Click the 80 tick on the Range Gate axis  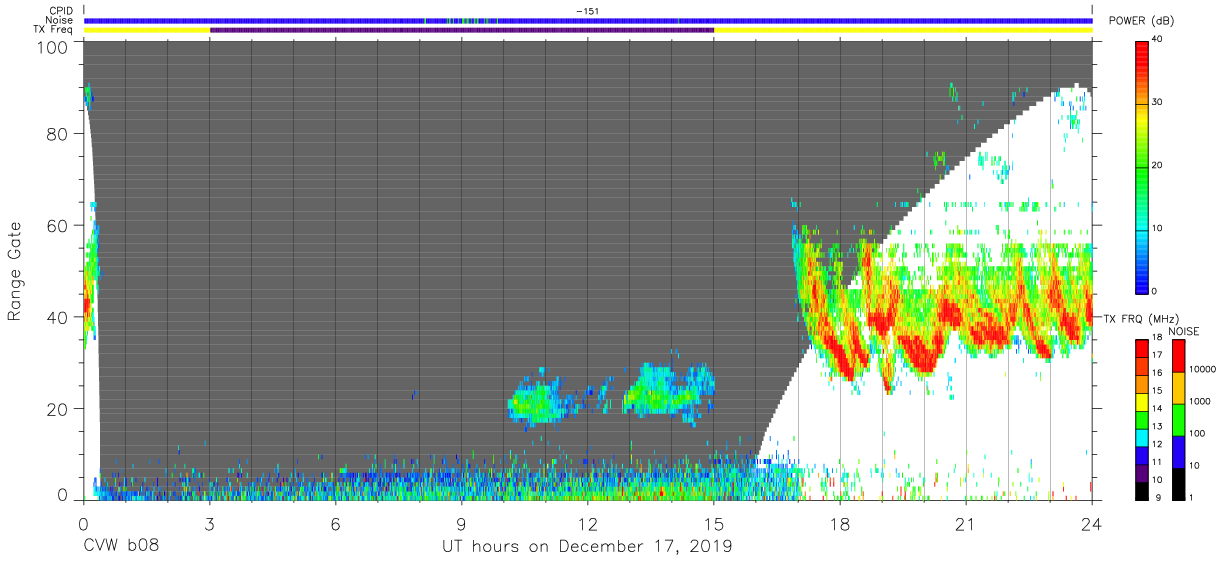pos(58,134)
